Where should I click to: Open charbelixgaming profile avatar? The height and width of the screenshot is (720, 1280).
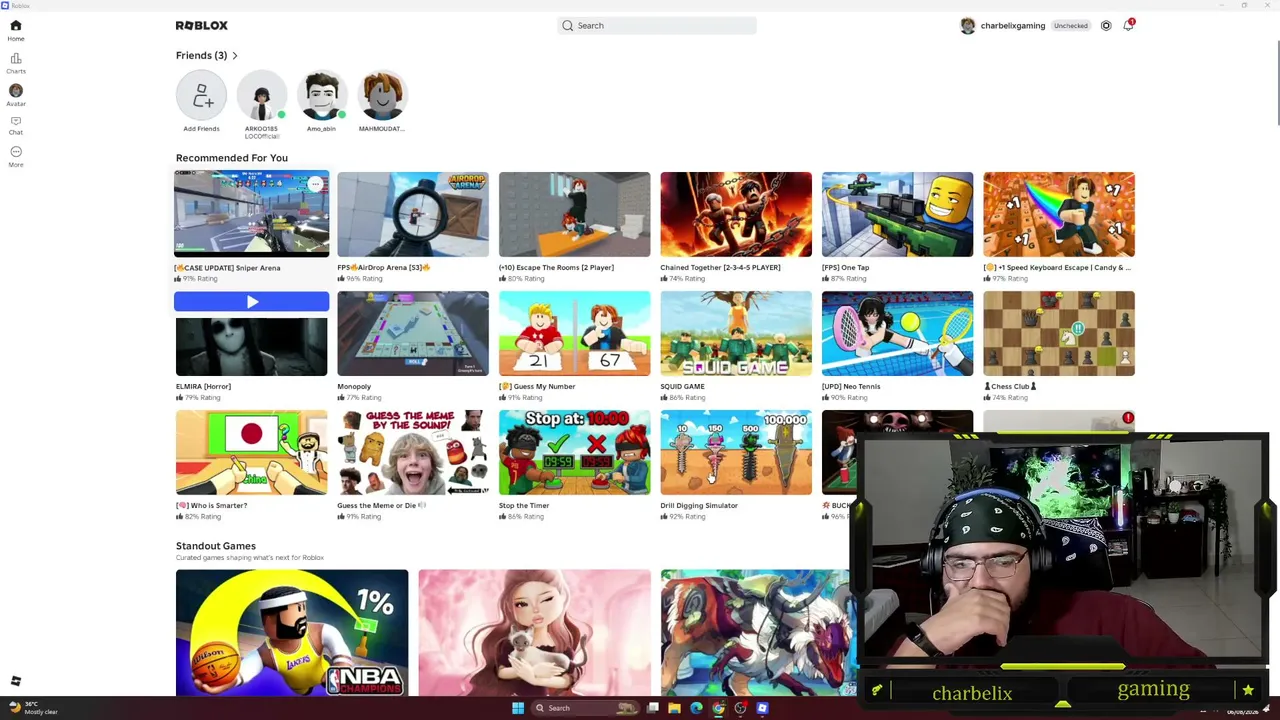coord(967,26)
